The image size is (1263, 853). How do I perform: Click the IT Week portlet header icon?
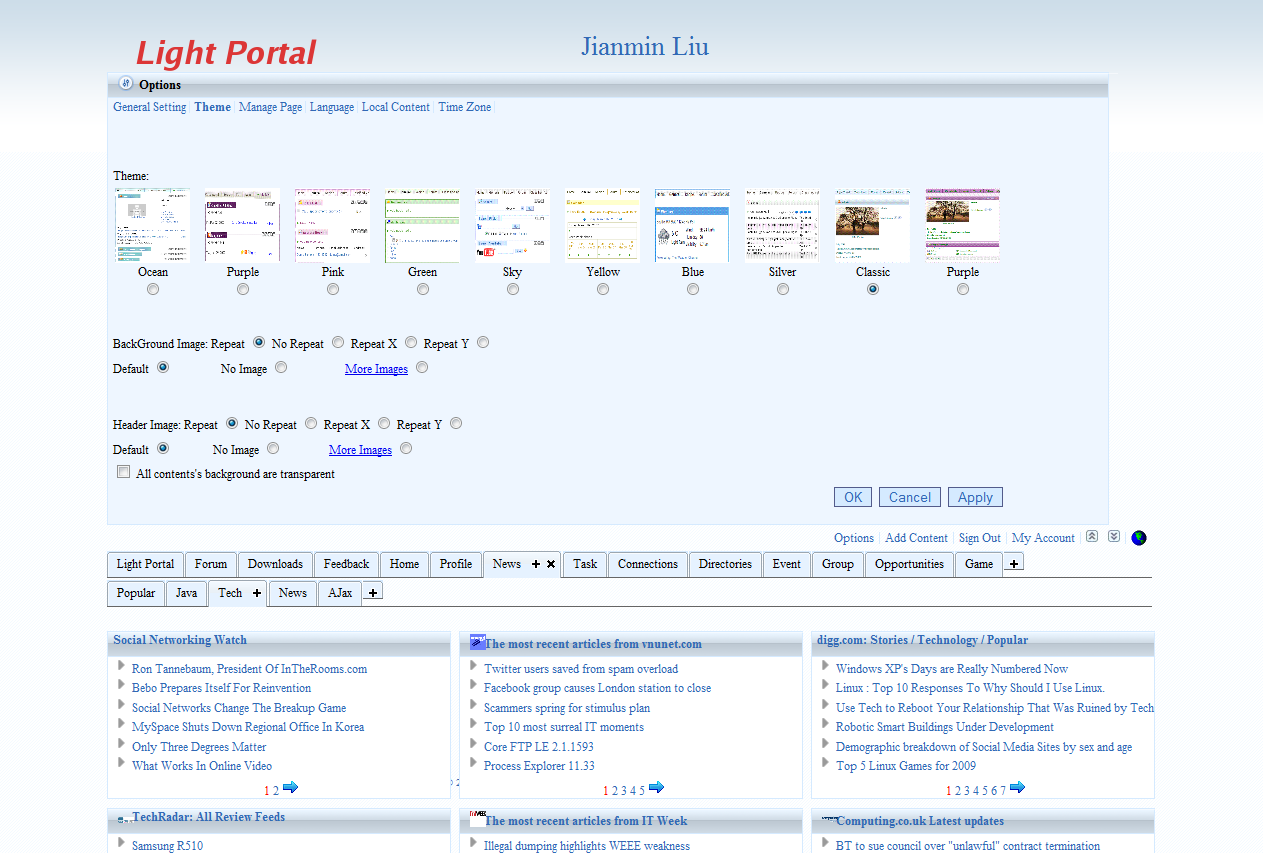click(x=477, y=819)
